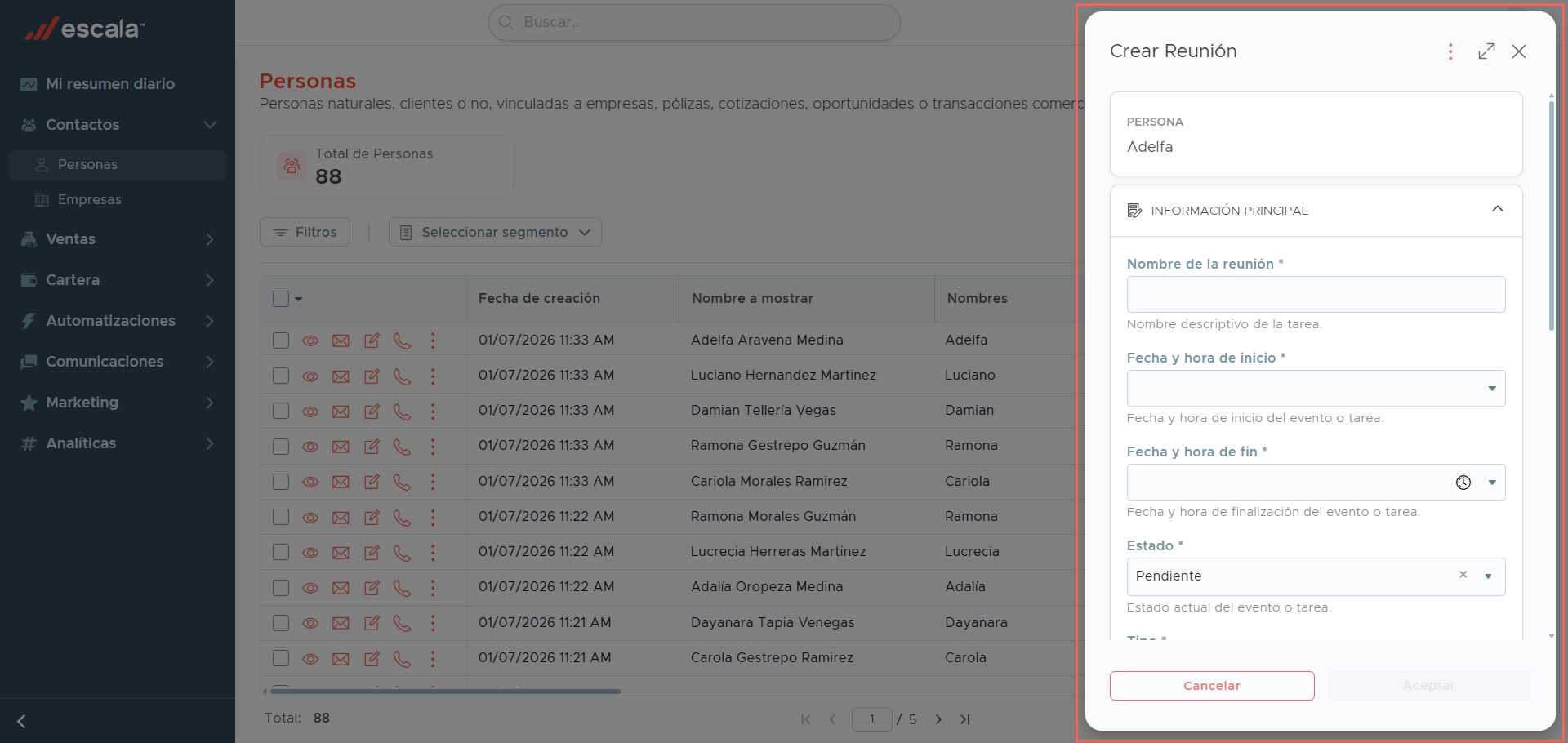Collapse the Contactos menu
This screenshot has width=1568, height=743.
click(210, 125)
